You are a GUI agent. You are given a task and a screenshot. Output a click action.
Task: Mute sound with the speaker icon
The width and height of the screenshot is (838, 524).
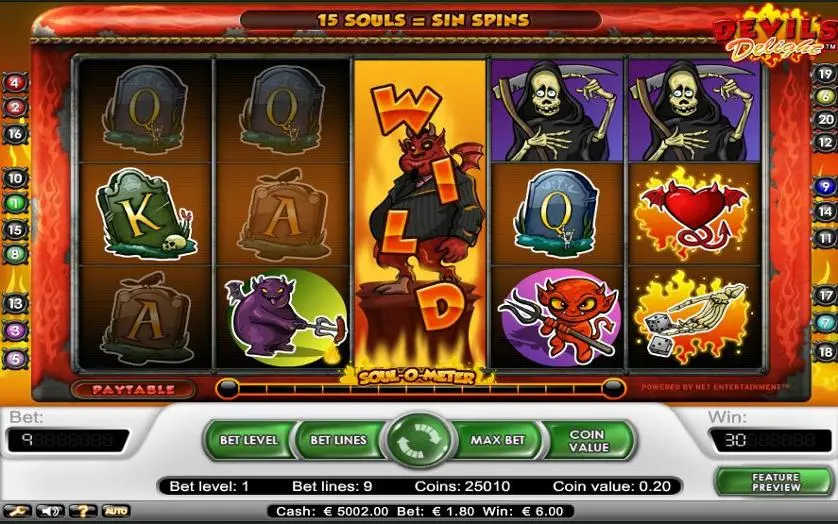tap(50, 511)
